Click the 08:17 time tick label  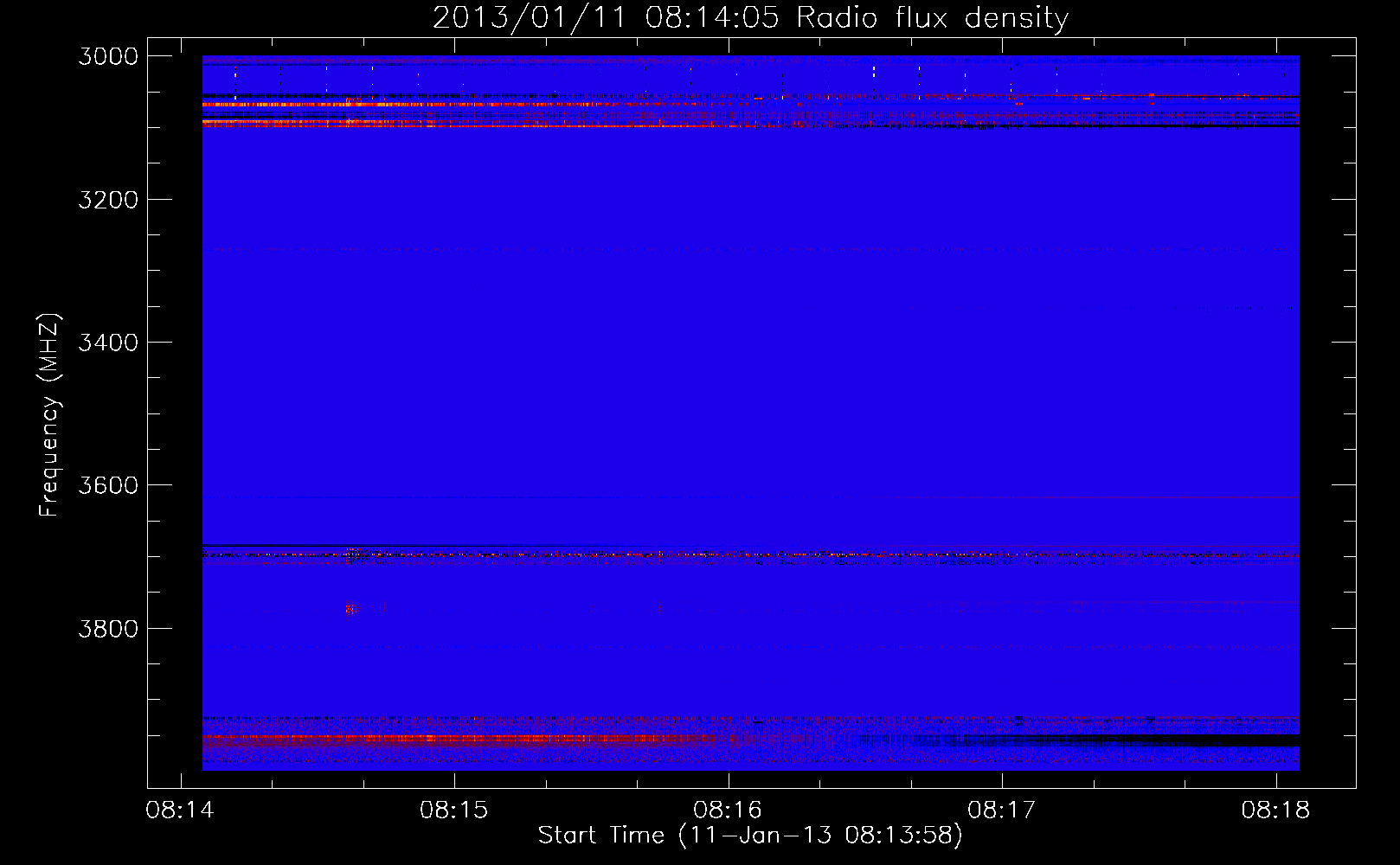(x=1002, y=811)
